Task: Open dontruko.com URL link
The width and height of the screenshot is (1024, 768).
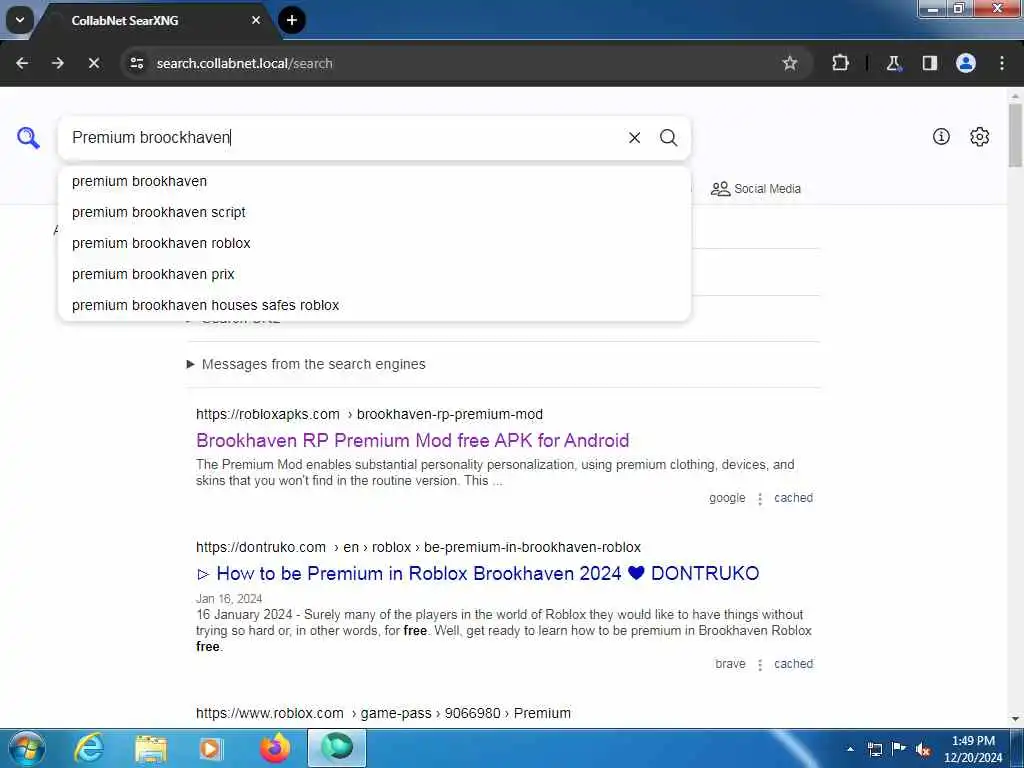Action: pyautogui.click(x=418, y=547)
